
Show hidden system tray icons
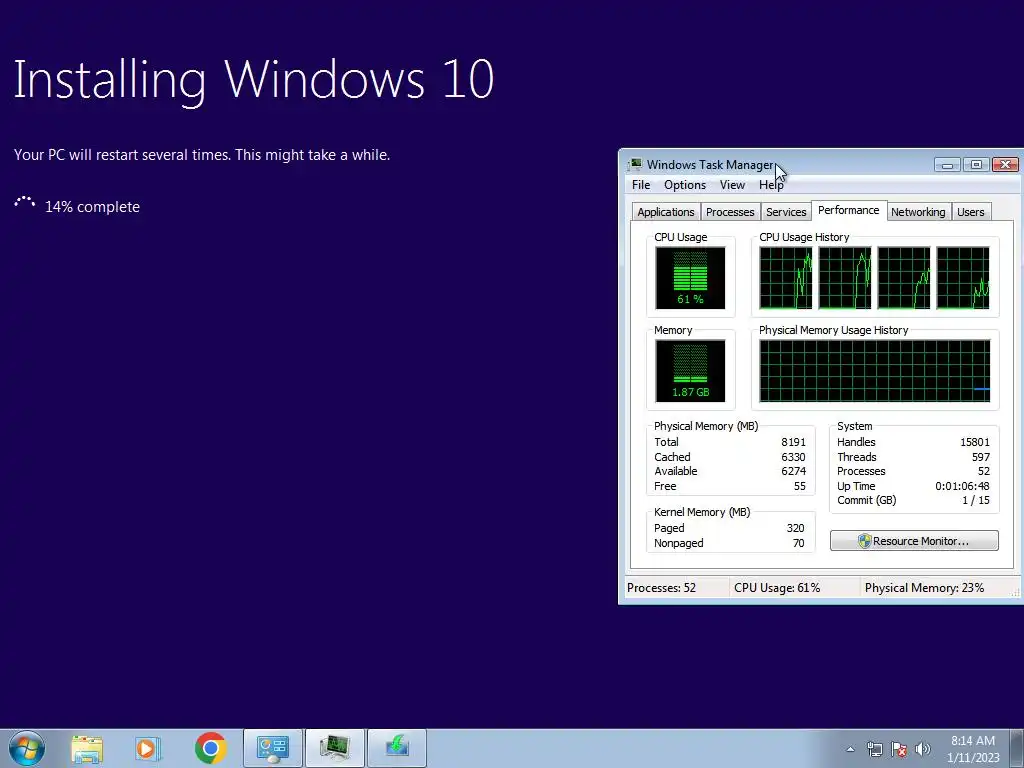coord(850,749)
